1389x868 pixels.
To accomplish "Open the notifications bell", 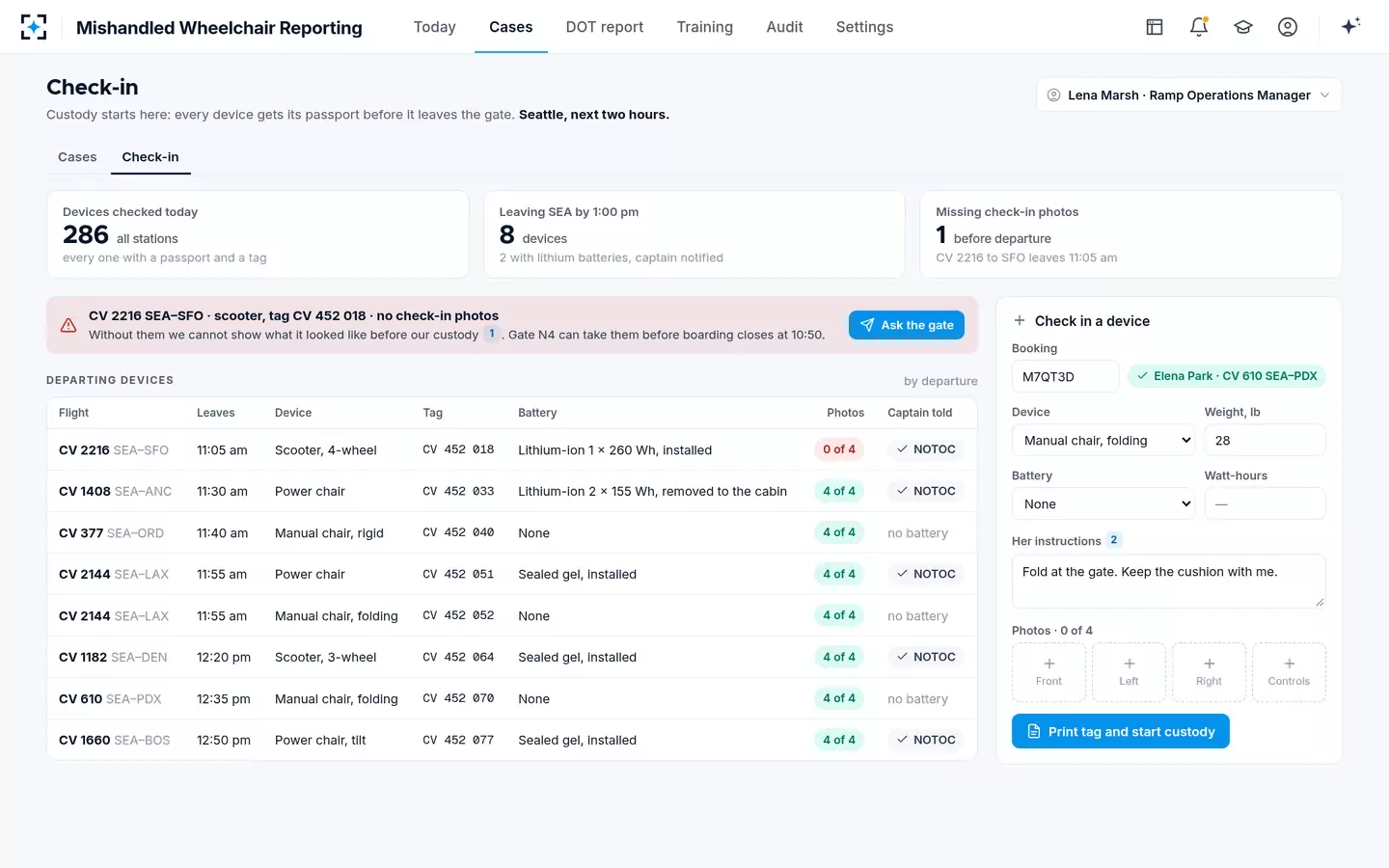I will click(x=1199, y=27).
